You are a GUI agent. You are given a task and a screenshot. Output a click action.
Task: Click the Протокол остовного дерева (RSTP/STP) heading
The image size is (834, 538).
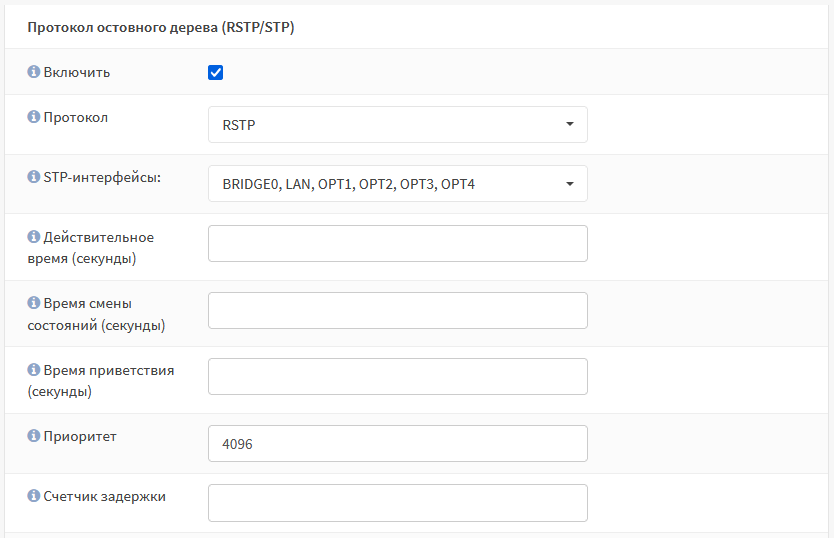tap(161, 27)
